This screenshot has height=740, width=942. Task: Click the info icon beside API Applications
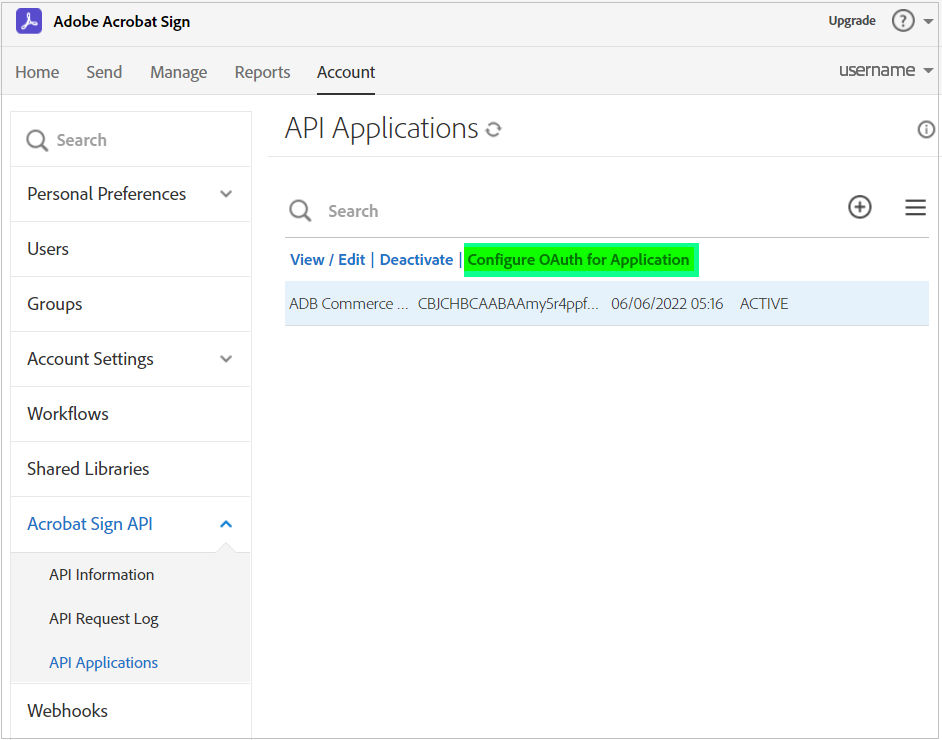pyautogui.click(x=926, y=129)
